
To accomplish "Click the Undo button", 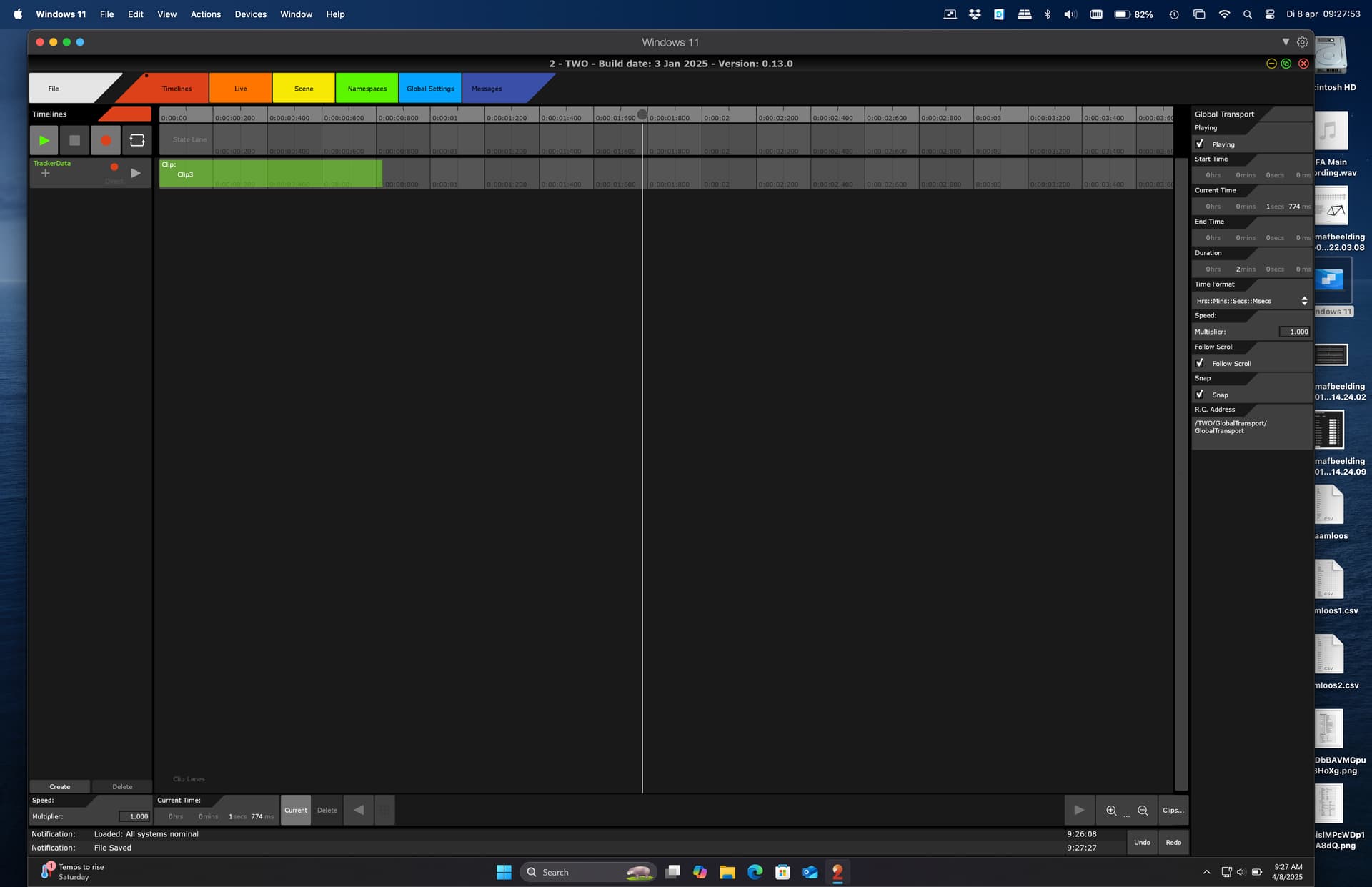I will pos(1142,842).
